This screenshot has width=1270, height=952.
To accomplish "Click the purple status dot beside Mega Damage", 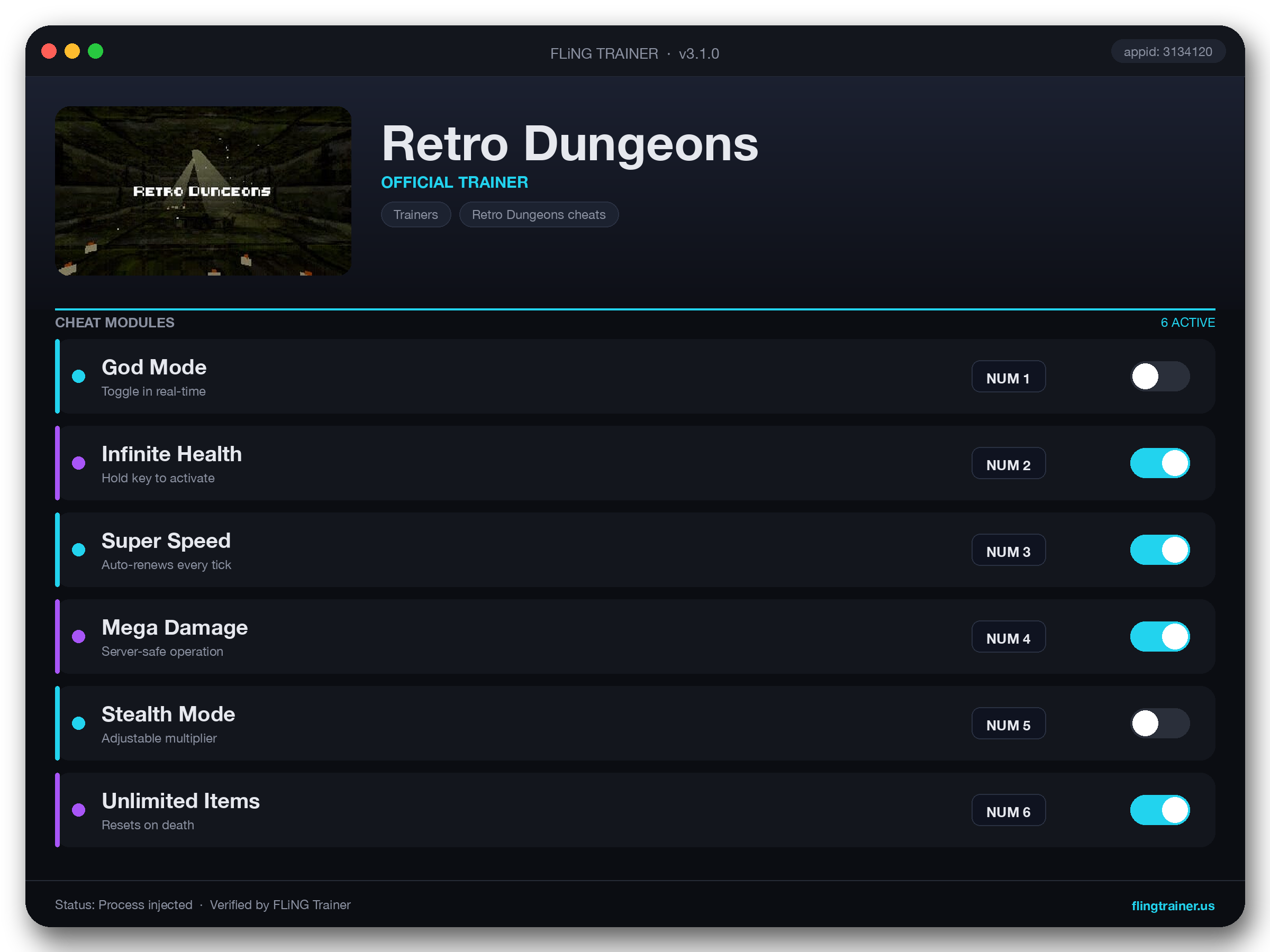I will point(79,636).
